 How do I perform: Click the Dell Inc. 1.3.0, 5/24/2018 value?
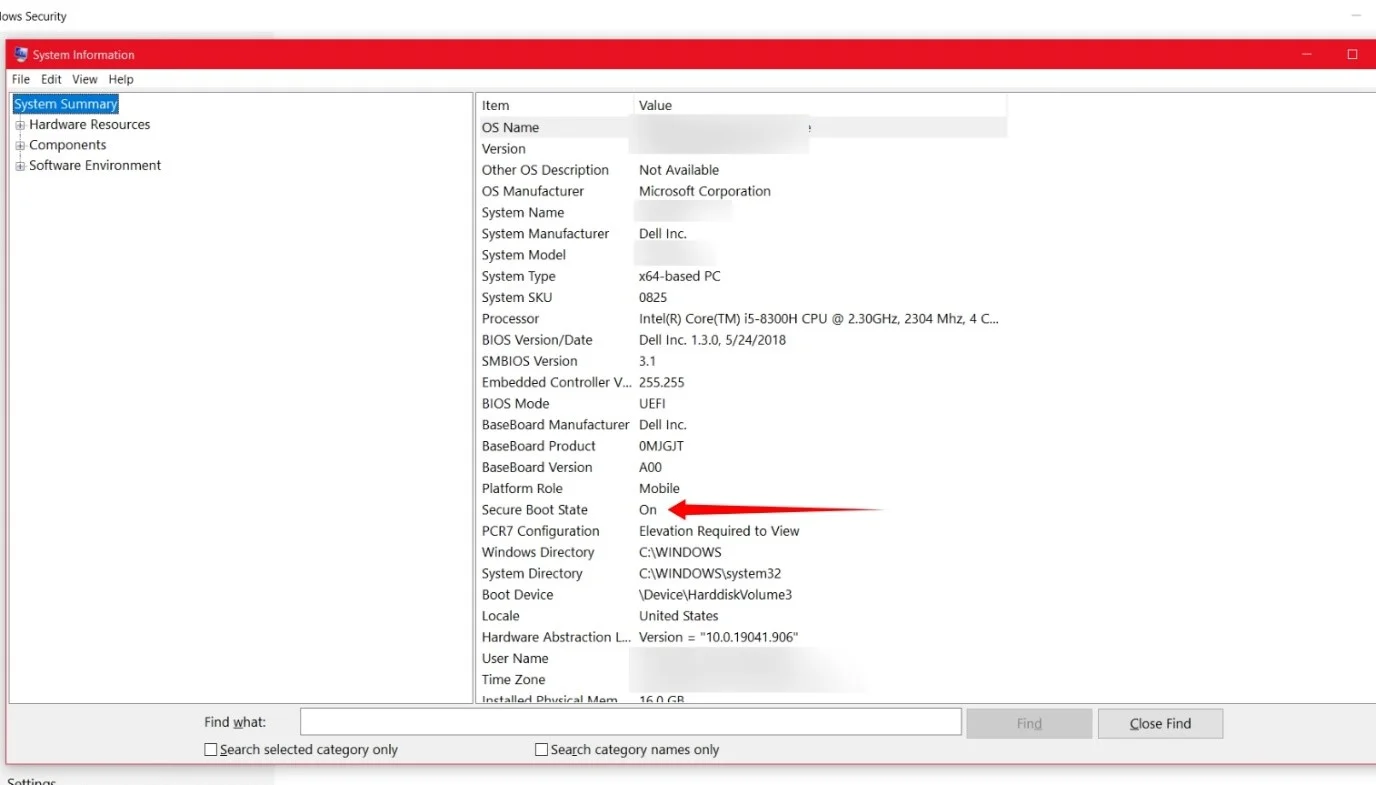(713, 340)
